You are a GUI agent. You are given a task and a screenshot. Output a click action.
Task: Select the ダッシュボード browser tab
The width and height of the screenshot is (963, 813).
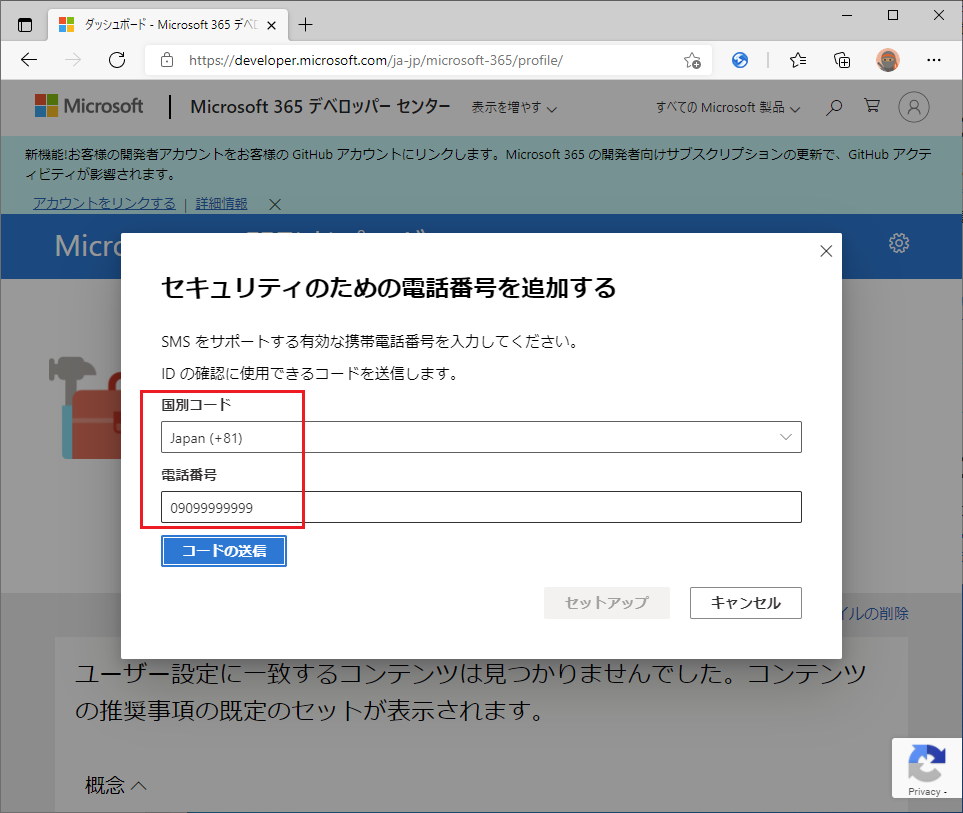click(x=167, y=25)
